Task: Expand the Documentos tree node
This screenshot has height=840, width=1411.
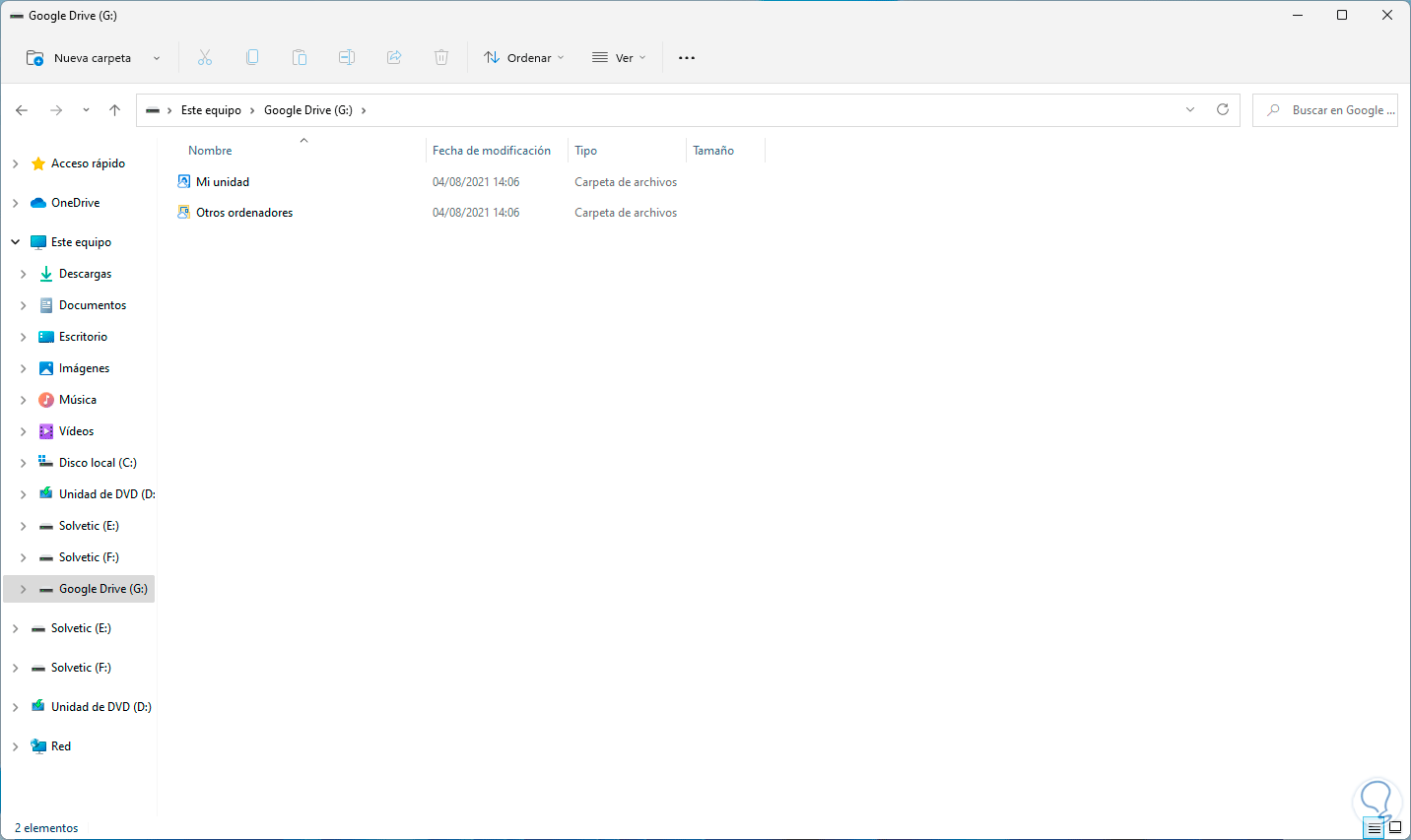Action: pyautogui.click(x=23, y=305)
